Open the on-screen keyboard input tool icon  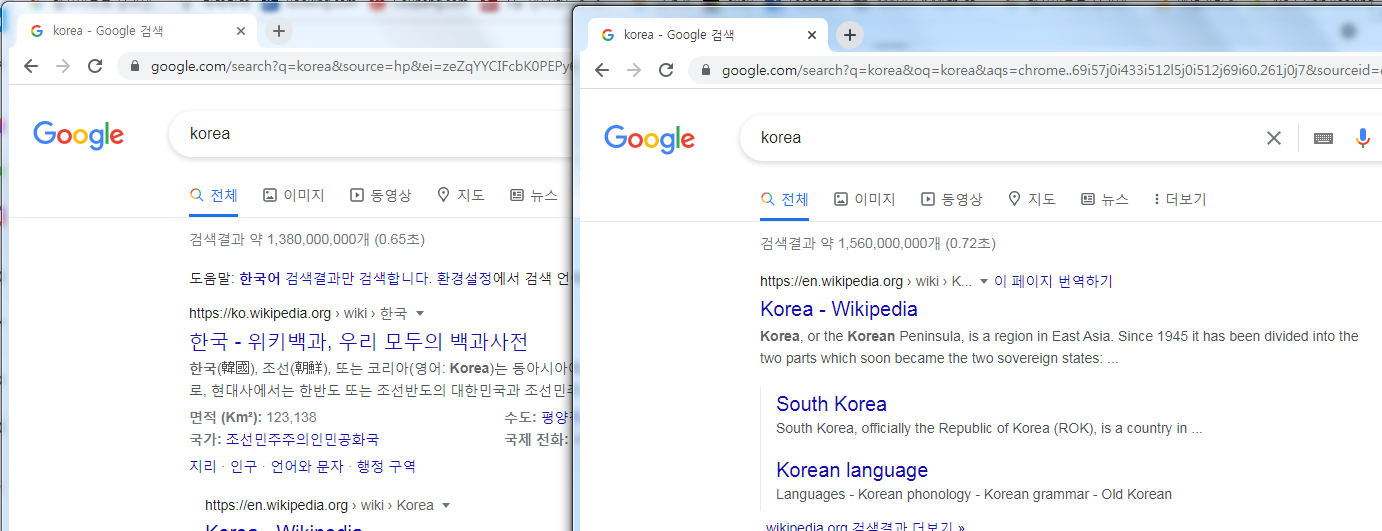(1323, 138)
